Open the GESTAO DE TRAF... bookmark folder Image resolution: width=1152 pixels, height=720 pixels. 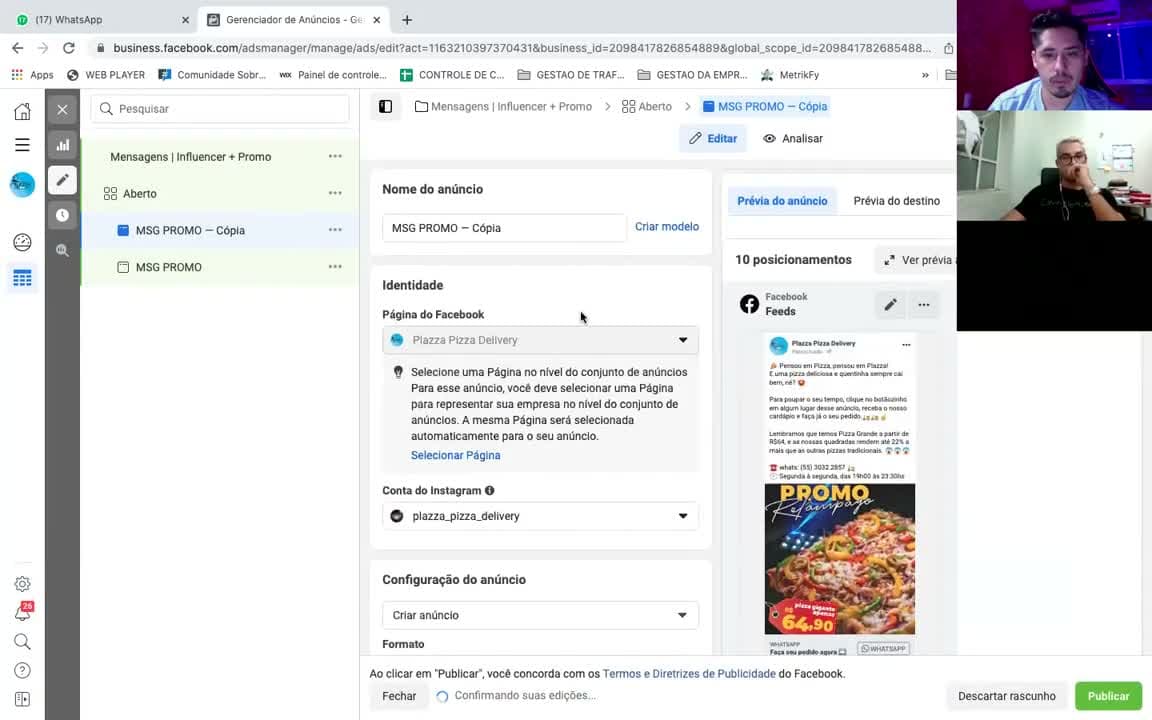pos(571,75)
